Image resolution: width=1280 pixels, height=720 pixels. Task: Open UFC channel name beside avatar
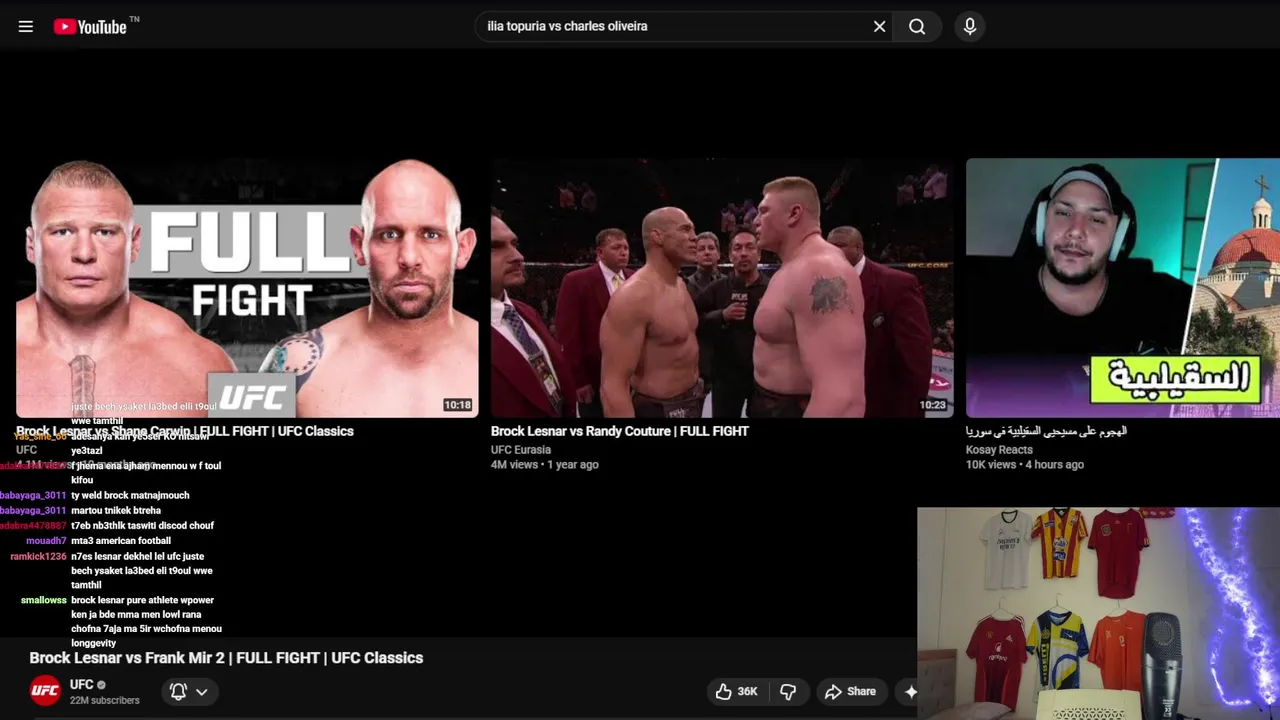tap(82, 685)
